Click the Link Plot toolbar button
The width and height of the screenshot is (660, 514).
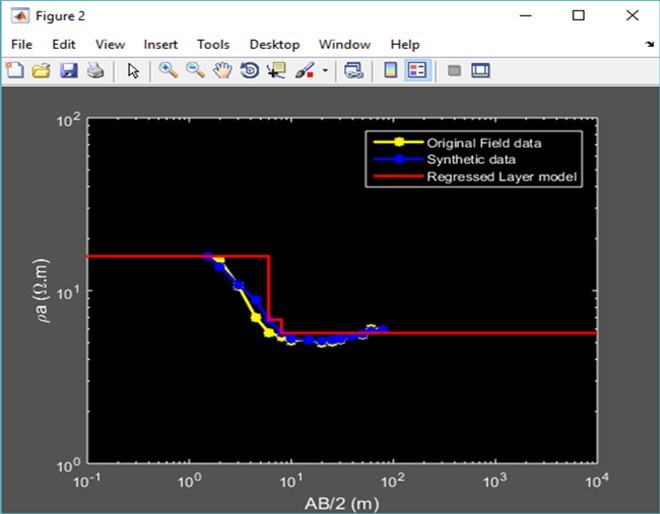pos(353,71)
